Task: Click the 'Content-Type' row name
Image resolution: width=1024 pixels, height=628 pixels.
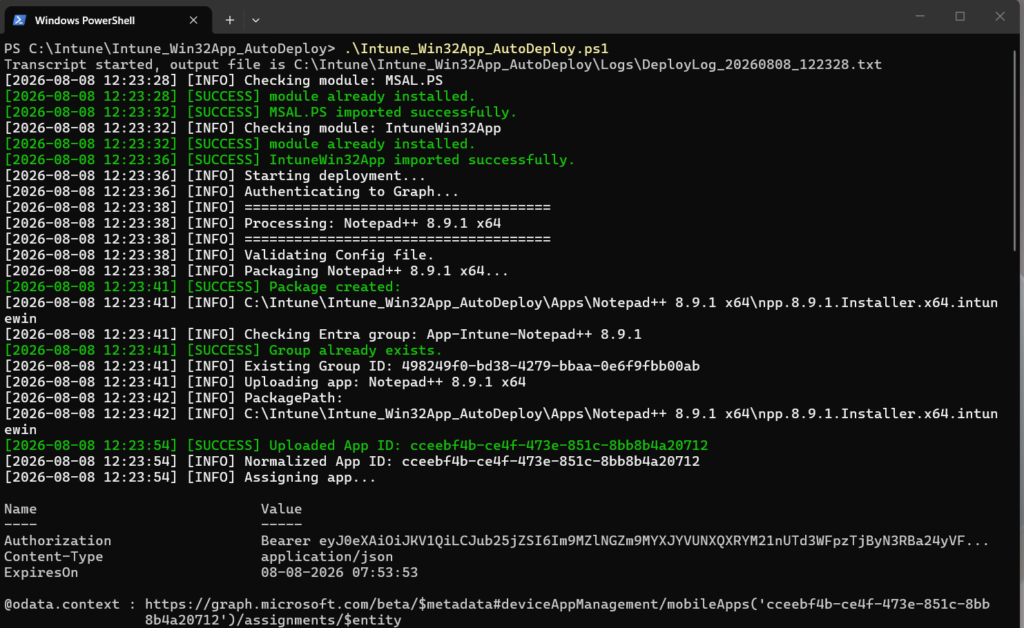Action: coord(54,556)
